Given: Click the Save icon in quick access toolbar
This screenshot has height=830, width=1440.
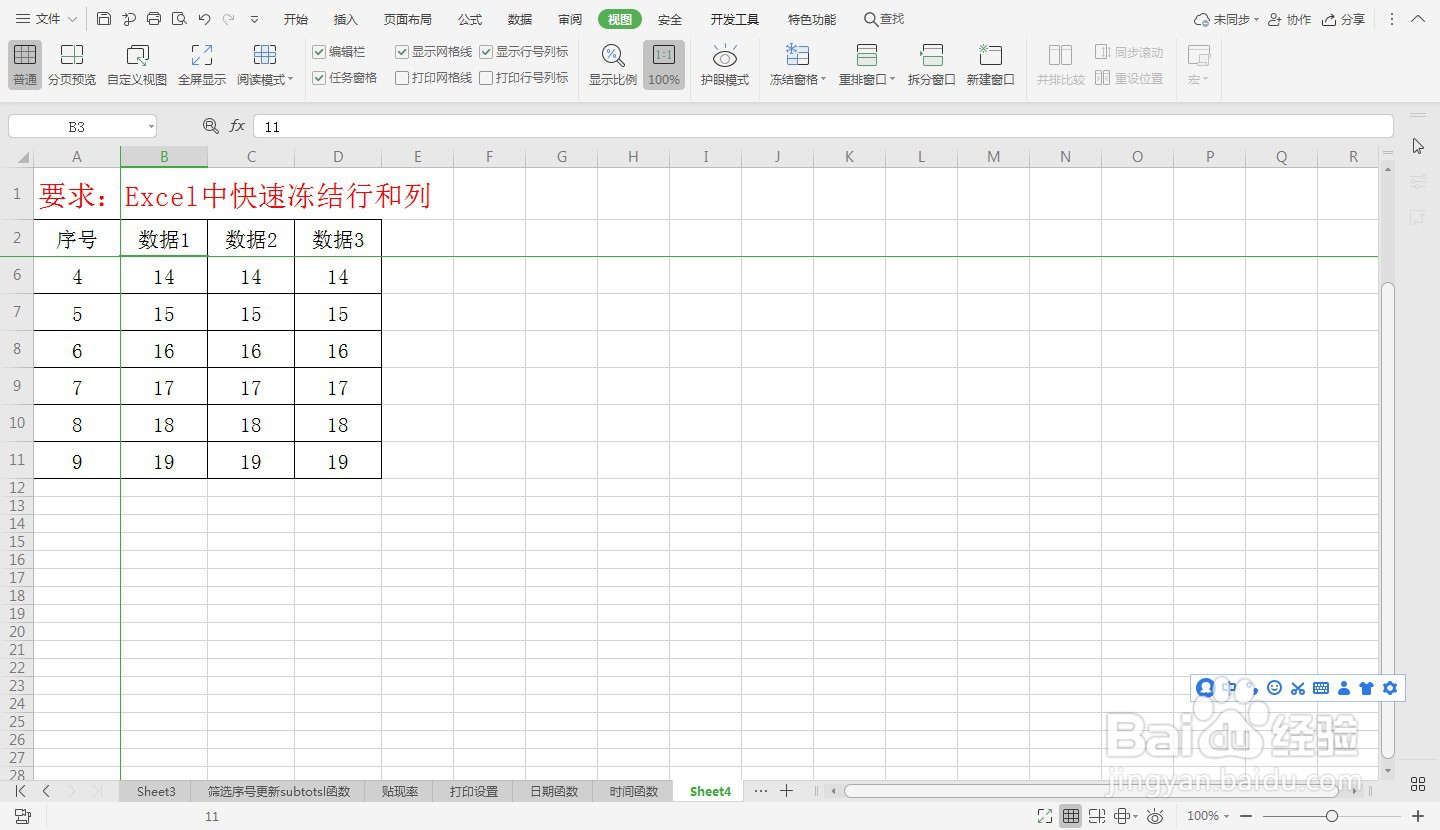Looking at the screenshot, I should [x=104, y=19].
